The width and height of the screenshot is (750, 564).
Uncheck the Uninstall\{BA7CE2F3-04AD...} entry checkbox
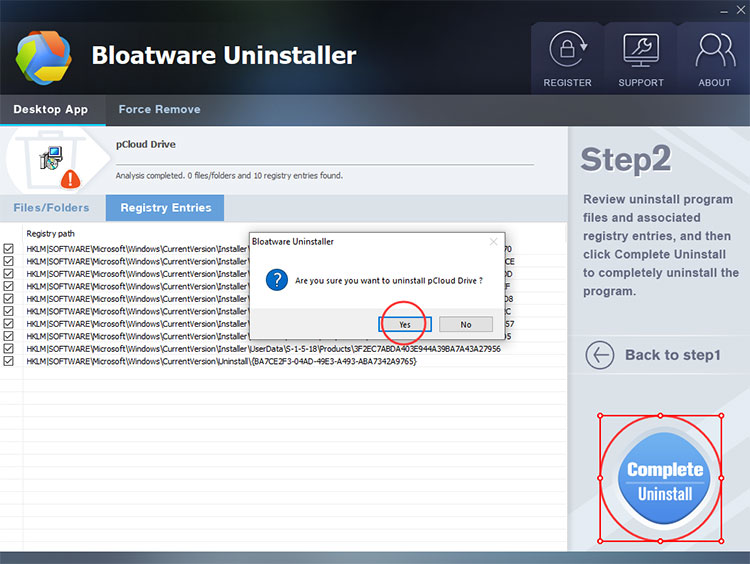point(9,361)
